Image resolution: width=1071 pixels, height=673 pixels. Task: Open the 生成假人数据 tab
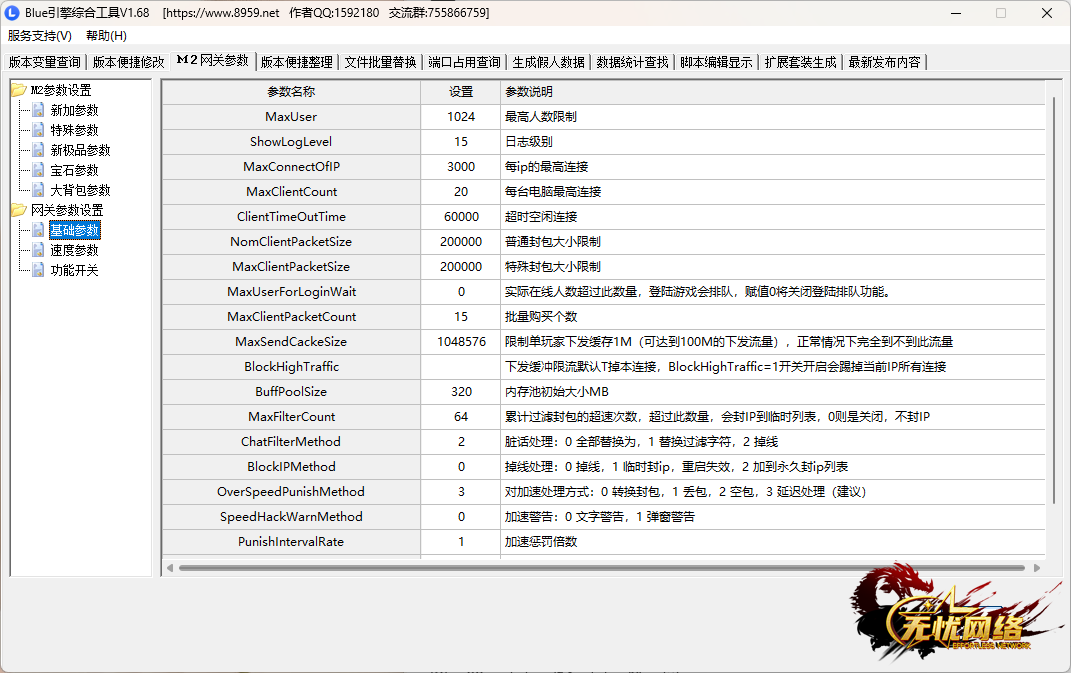point(548,61)
